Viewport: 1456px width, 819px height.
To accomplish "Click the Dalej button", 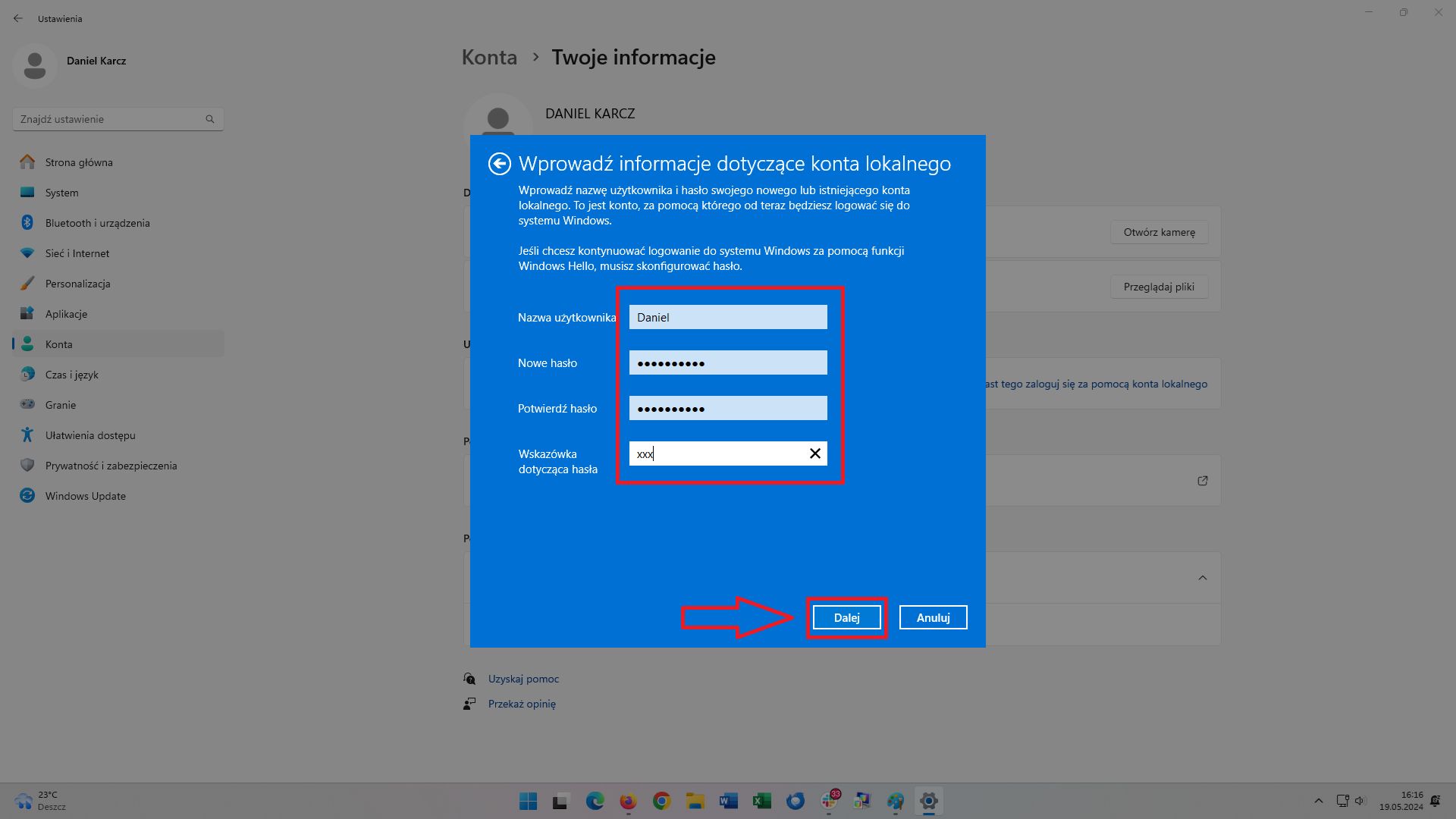I will pos(846,617).
